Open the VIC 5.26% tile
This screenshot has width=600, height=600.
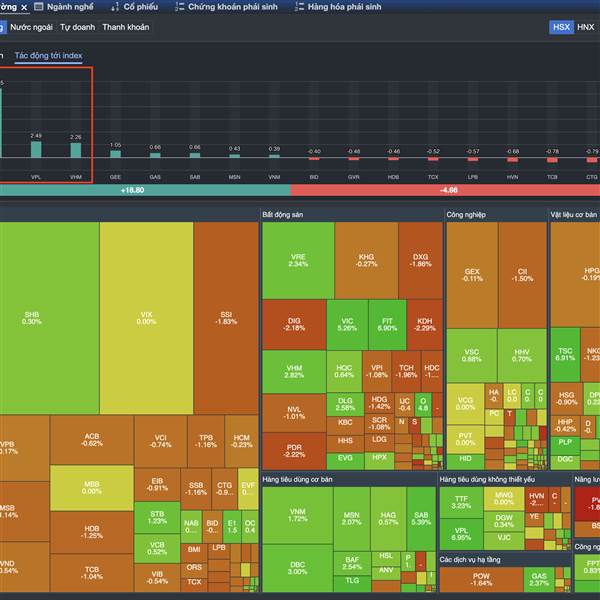pyautogui.click(x=347, y=324)
